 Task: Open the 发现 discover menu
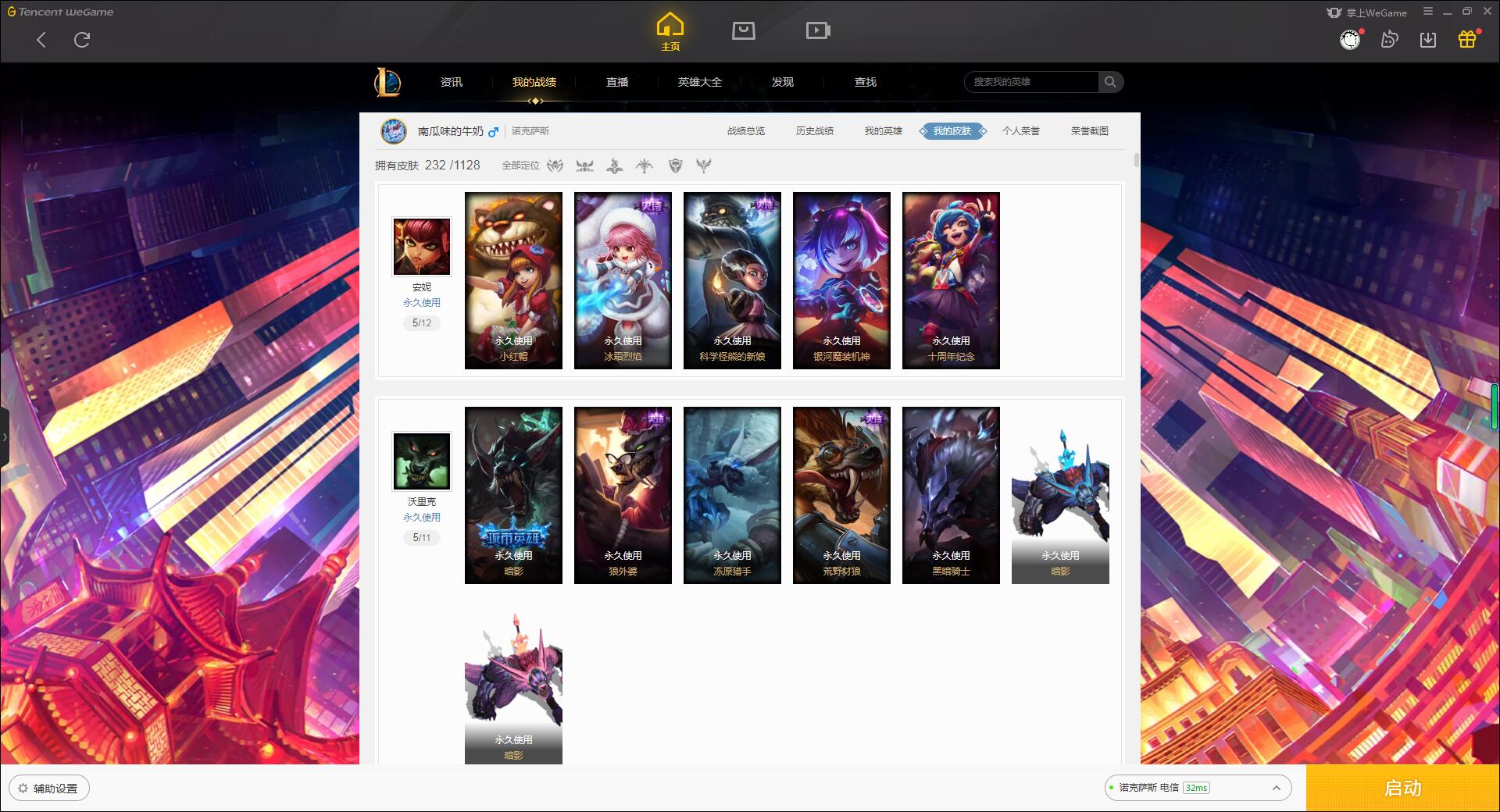[x=783, y=82]
